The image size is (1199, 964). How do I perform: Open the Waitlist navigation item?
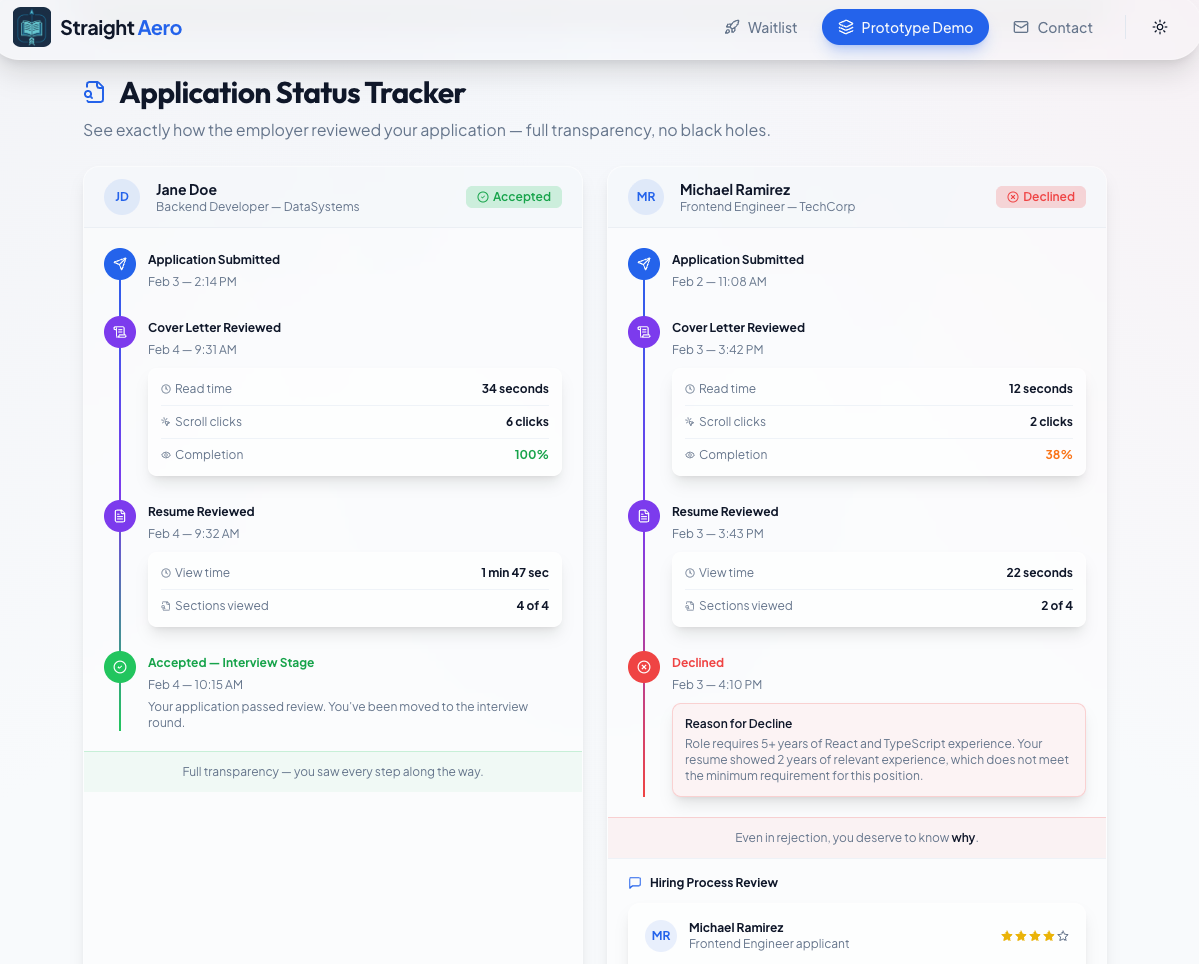pyautogui.click(x=770, y=27)
